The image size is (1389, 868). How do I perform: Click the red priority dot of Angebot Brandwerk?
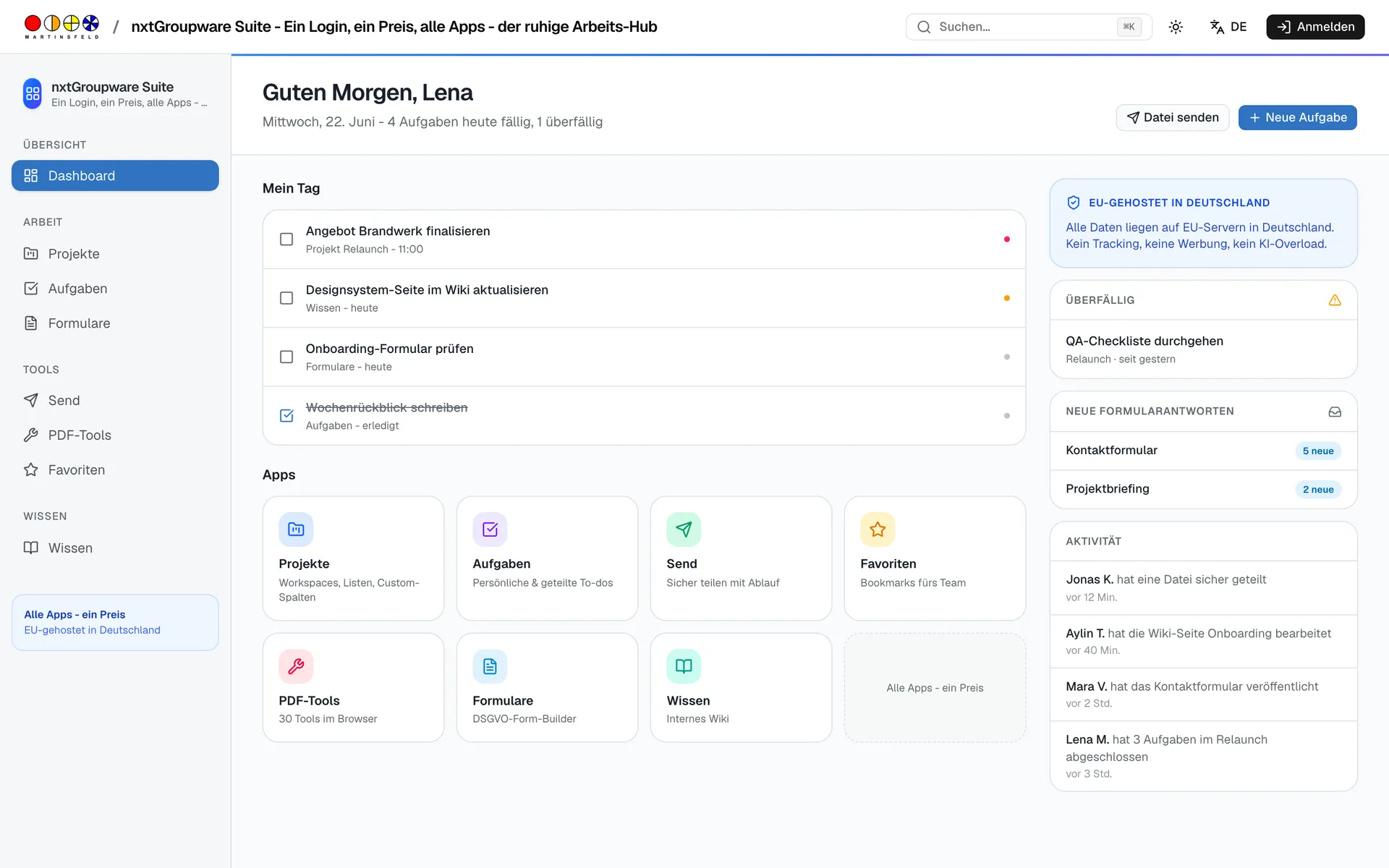(1007, 239)
